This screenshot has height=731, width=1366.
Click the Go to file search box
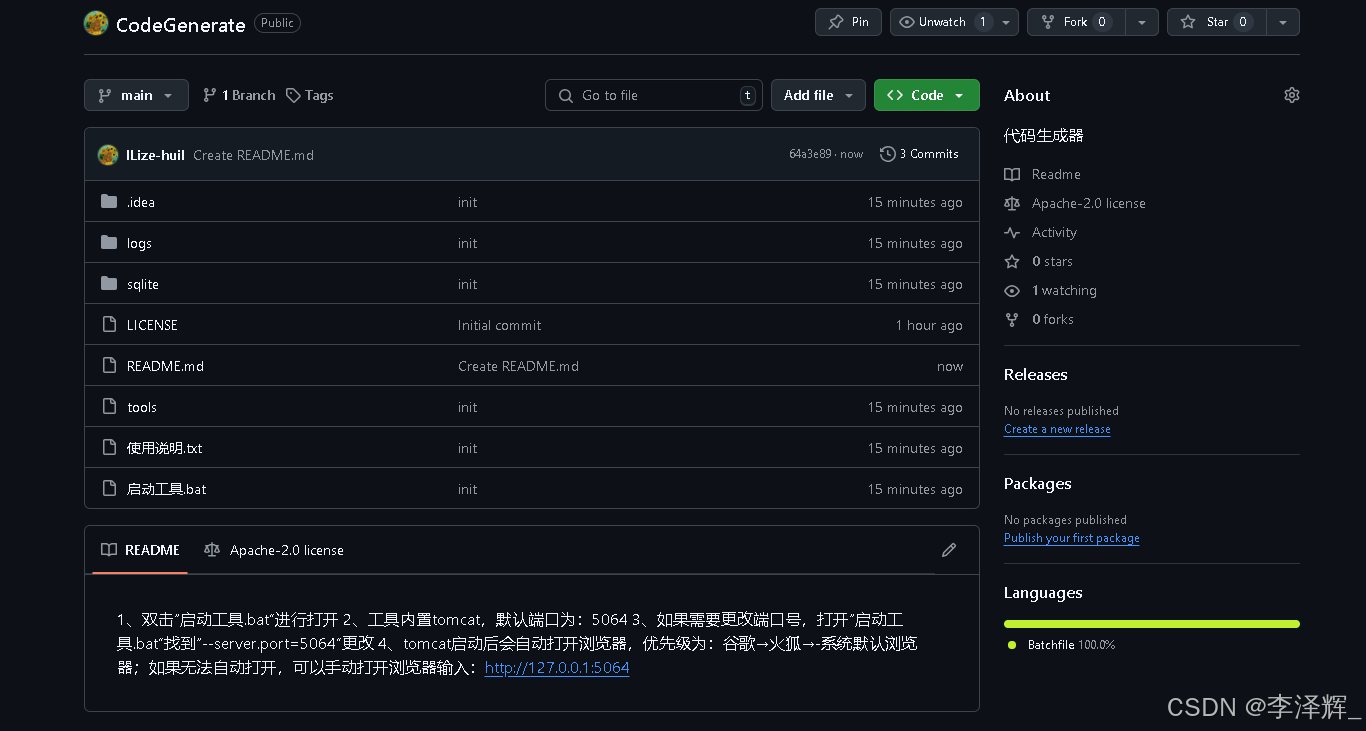pos(653,95)
